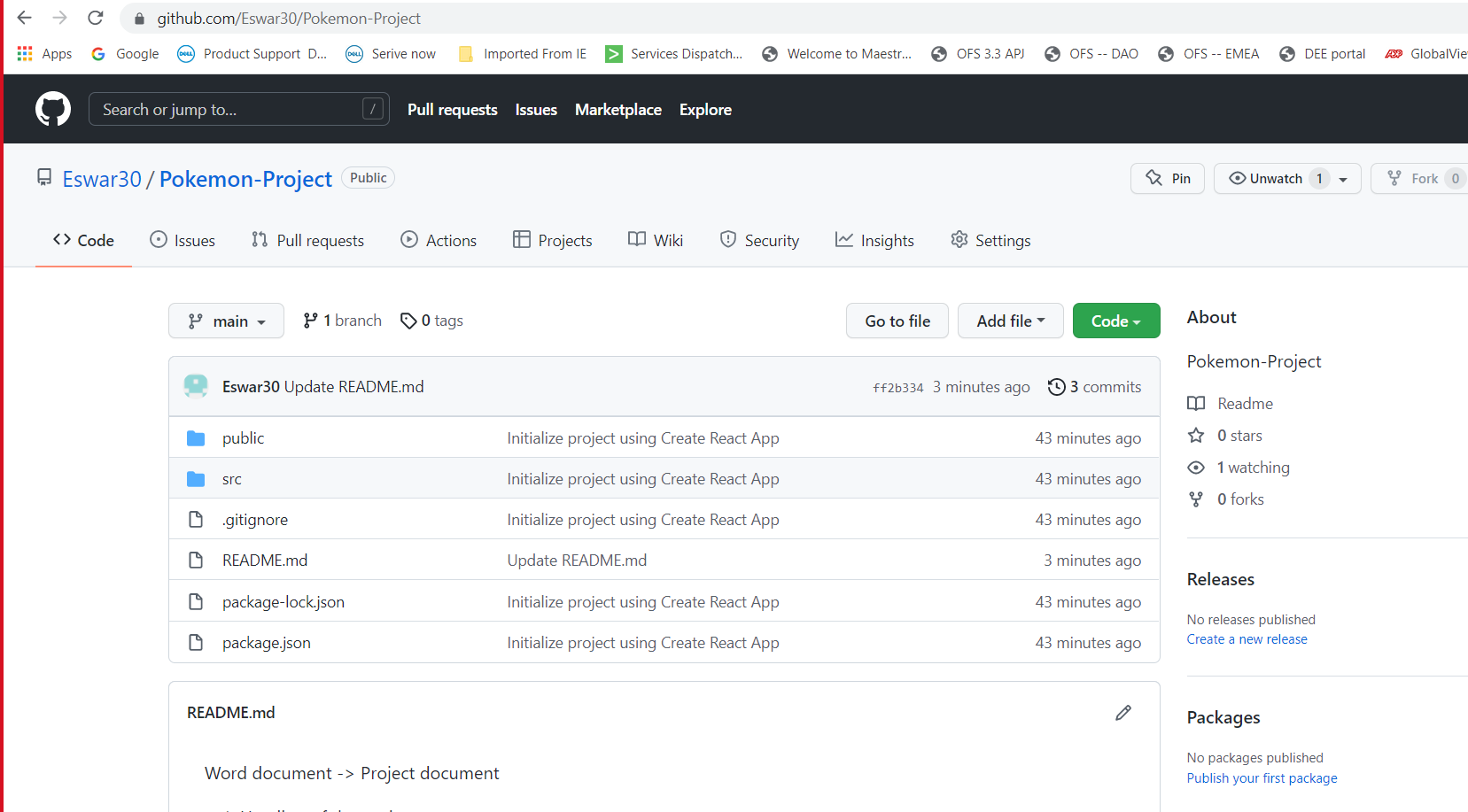The image size is (1468, 812).
Task: Click Create a new release link
Action: [1247, 639]
